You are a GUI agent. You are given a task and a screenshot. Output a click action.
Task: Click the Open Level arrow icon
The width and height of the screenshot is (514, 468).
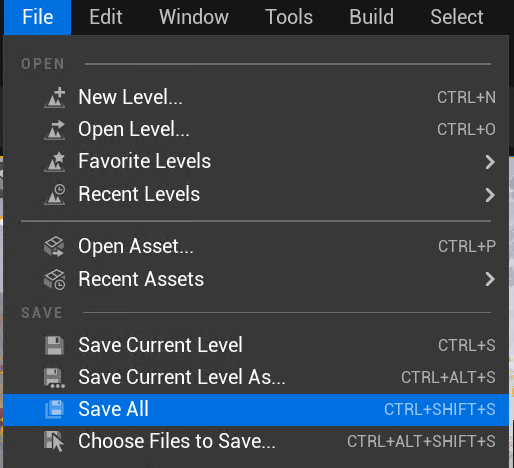pyautogui.click(x=55, y=130)
